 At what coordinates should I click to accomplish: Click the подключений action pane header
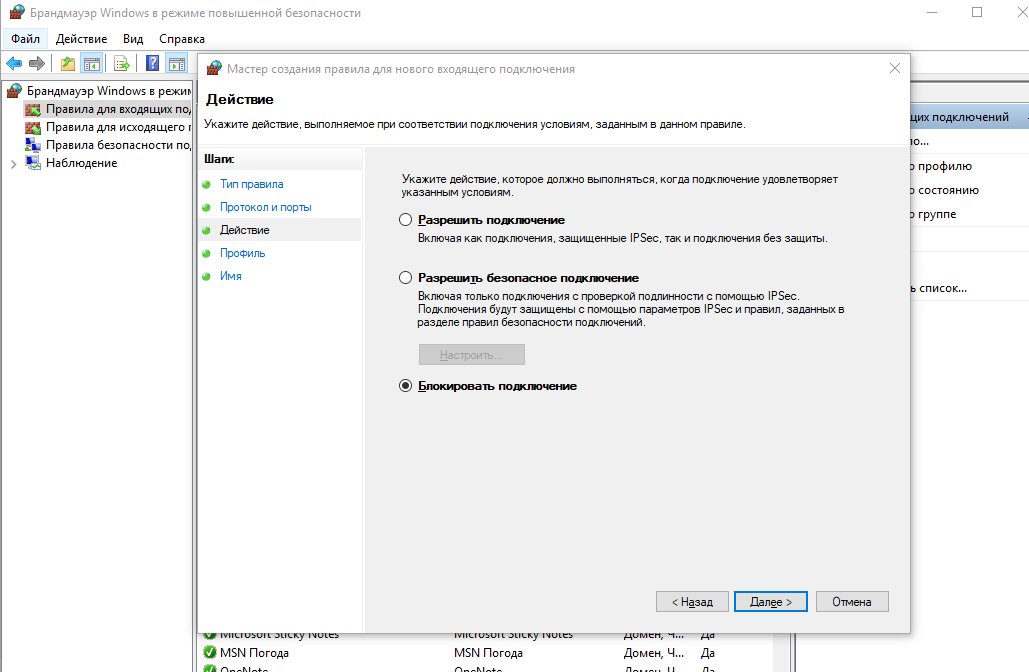[x=969, y=117]
